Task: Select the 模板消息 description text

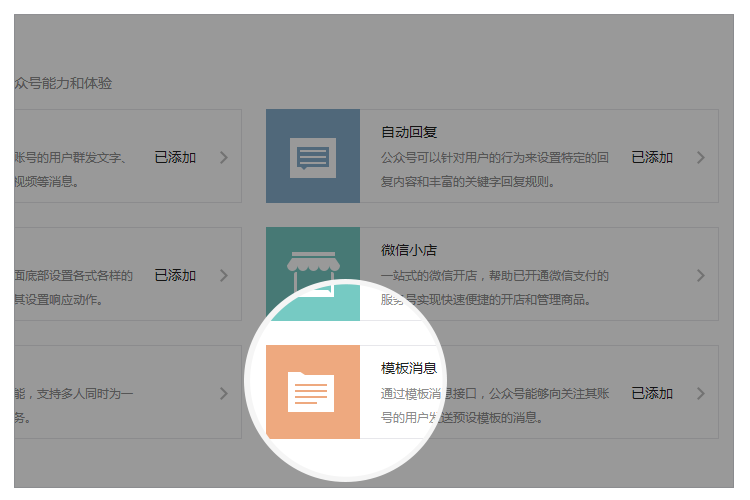Action: [x=495, y=406]
